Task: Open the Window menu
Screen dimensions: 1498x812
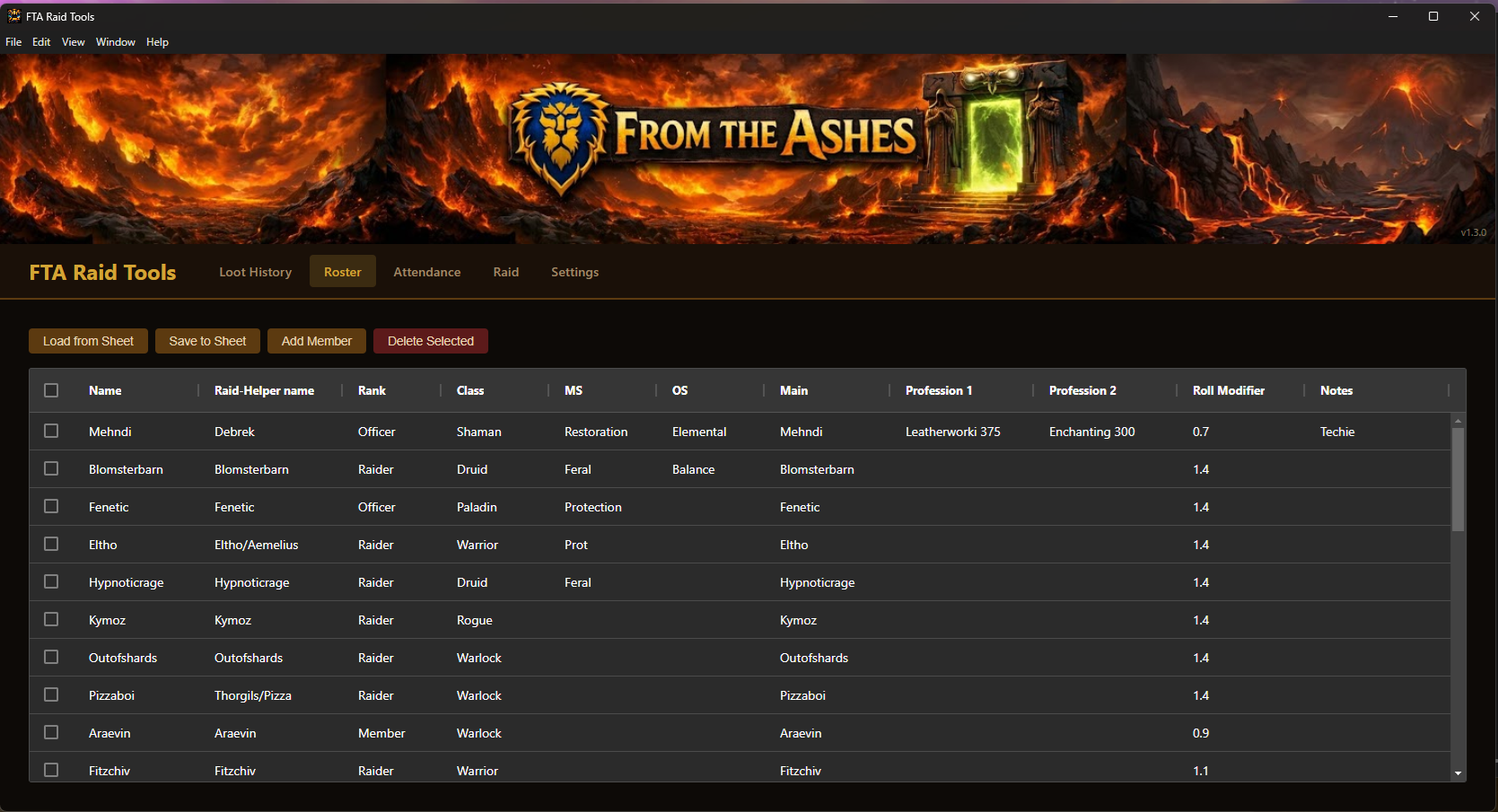Action: tap(116, 42)
